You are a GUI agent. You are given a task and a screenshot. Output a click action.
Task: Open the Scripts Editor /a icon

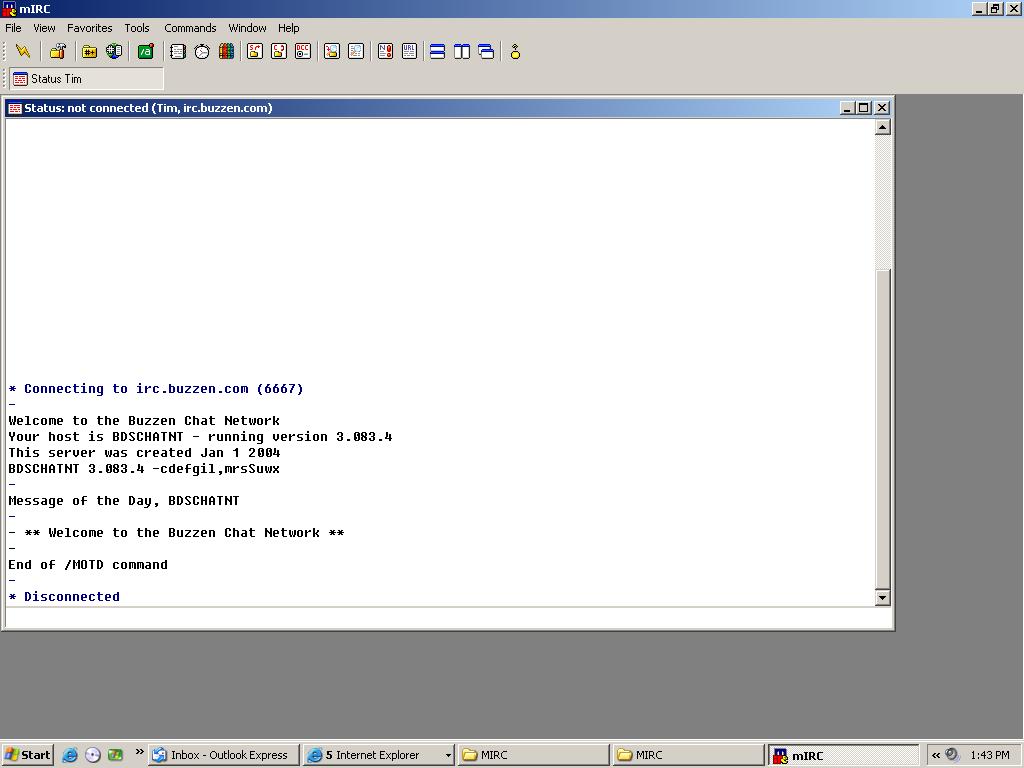(145, 52)
